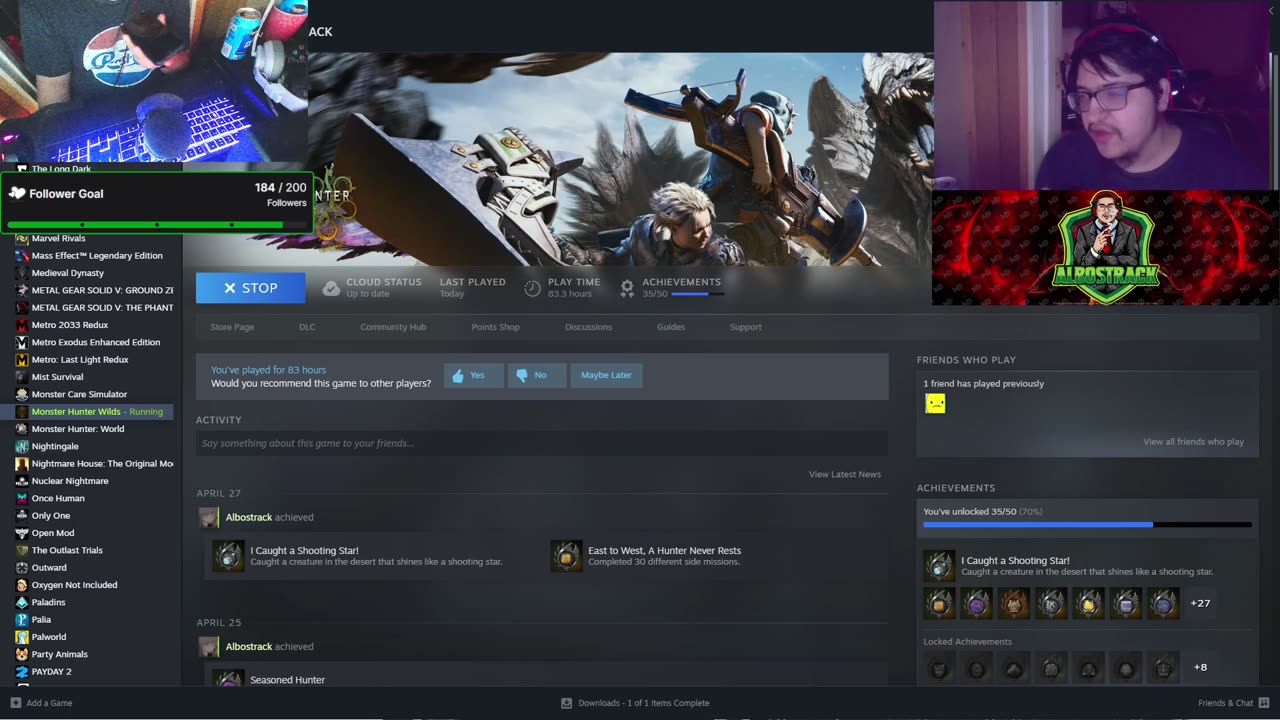Select PAYDAY 2 in the library list
Viewport: 1280px width, 720px height.
pyautogui.click(x=51, y=672)
